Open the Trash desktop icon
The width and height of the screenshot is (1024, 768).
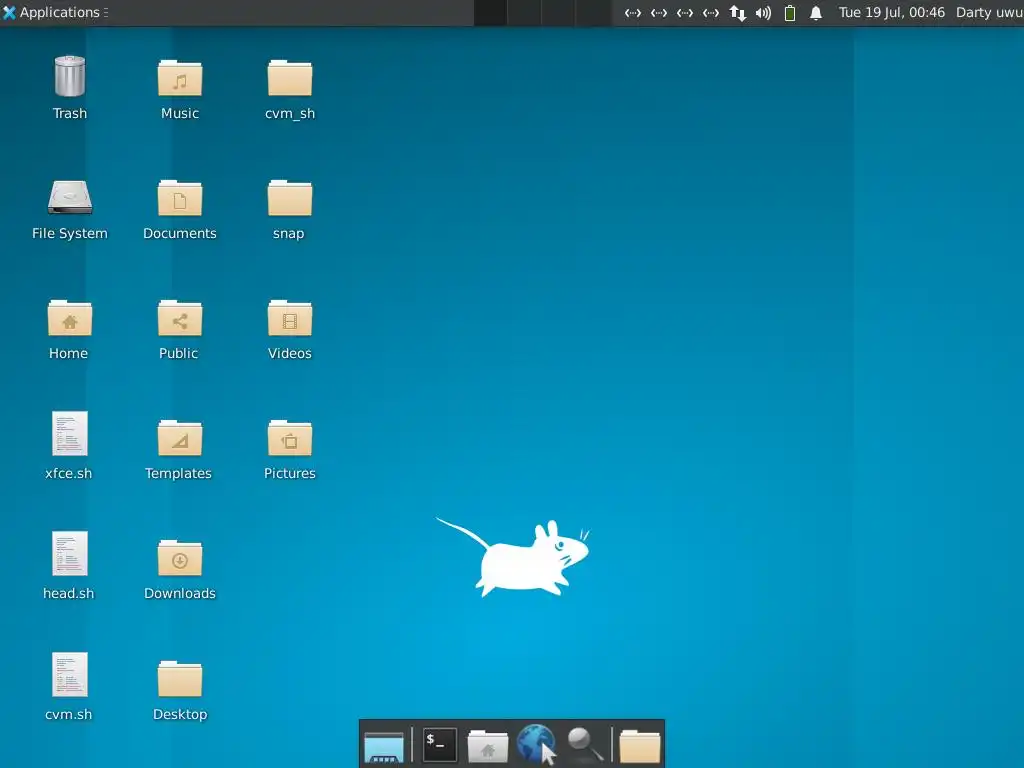click(x=70, y=77)
